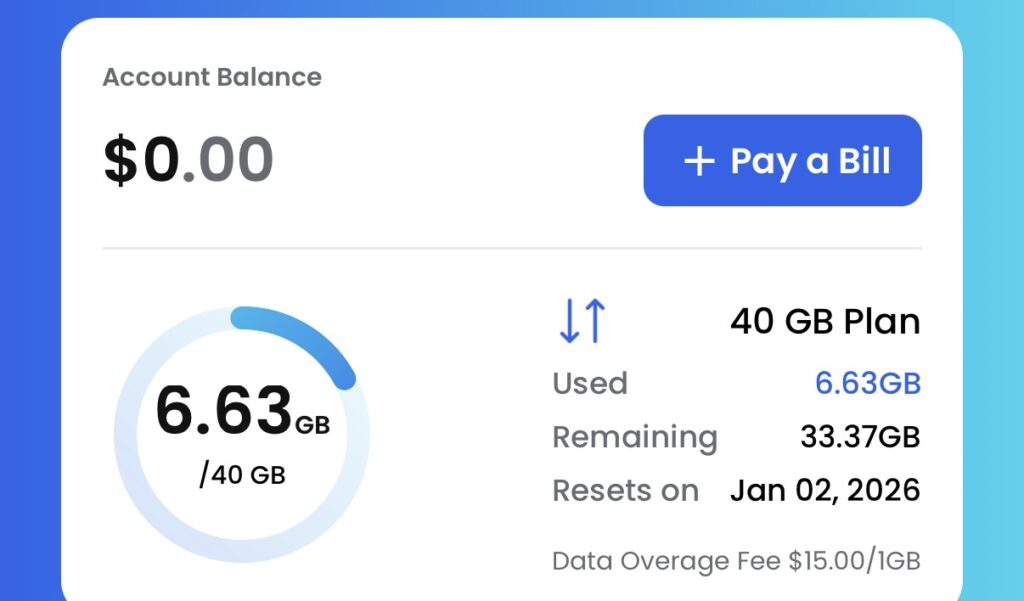Tap the 33.37GB remaining value
1024x601 pixels.
click(x=860, y=437)
